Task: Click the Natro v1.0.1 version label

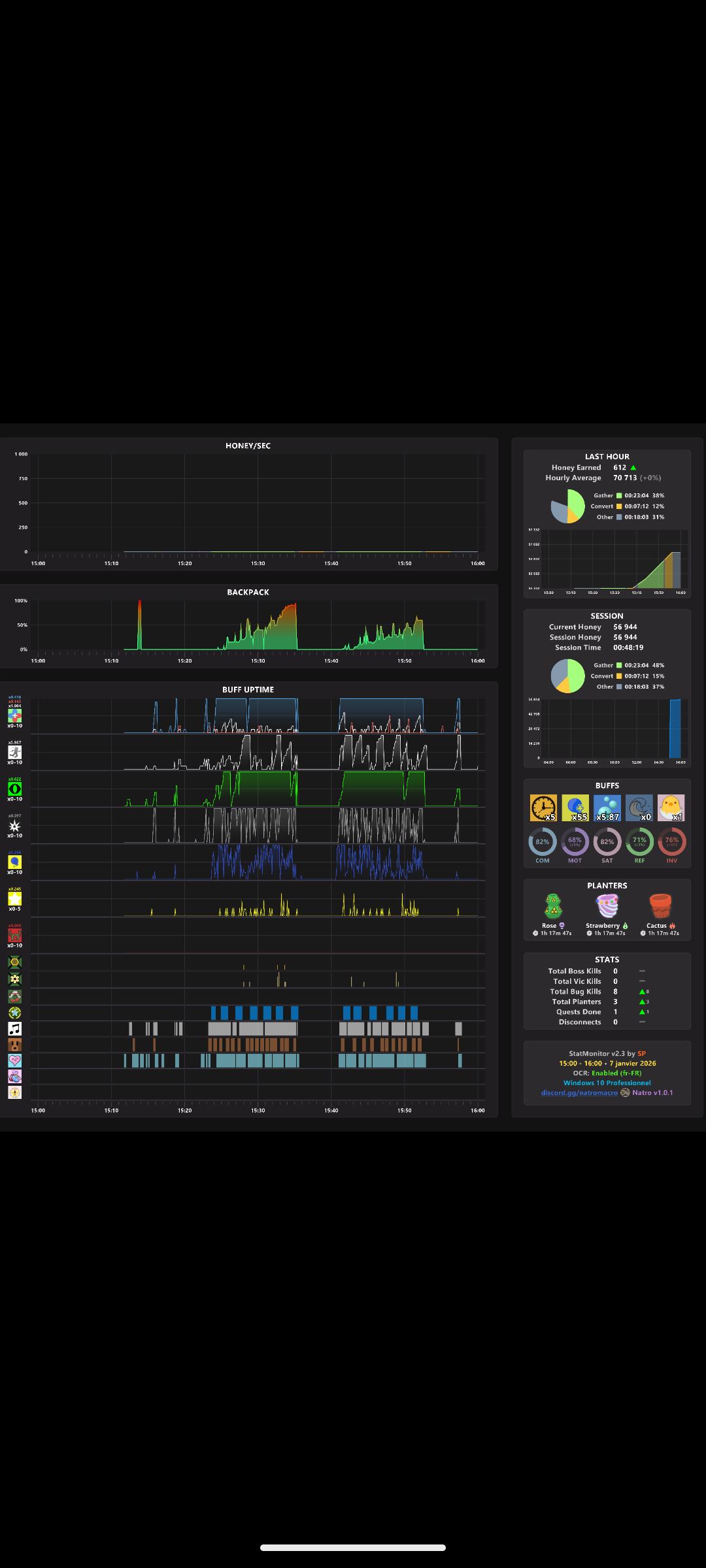Action: 652,1093
